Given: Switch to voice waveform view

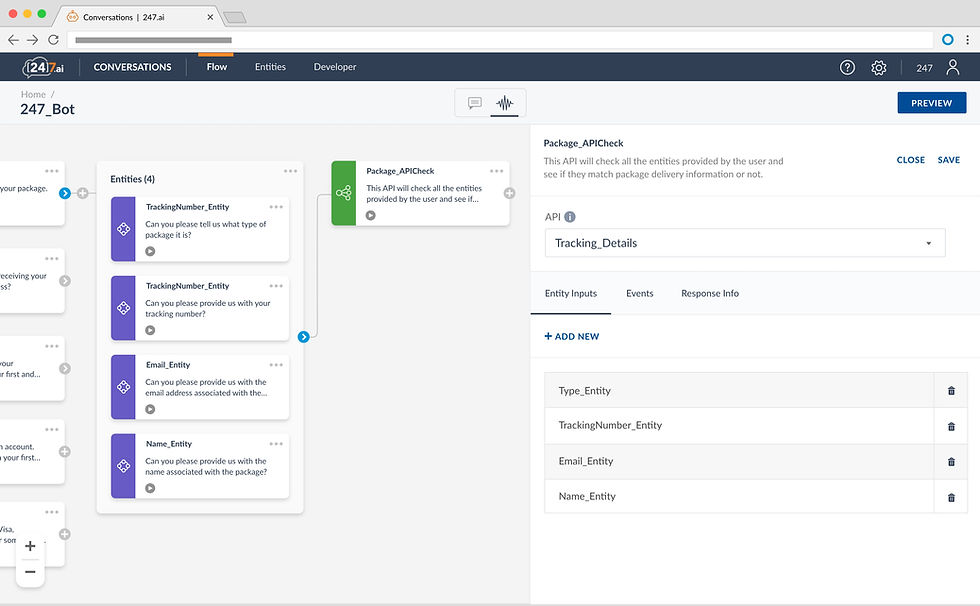Looking at the screenshot, I should [507, 103].
